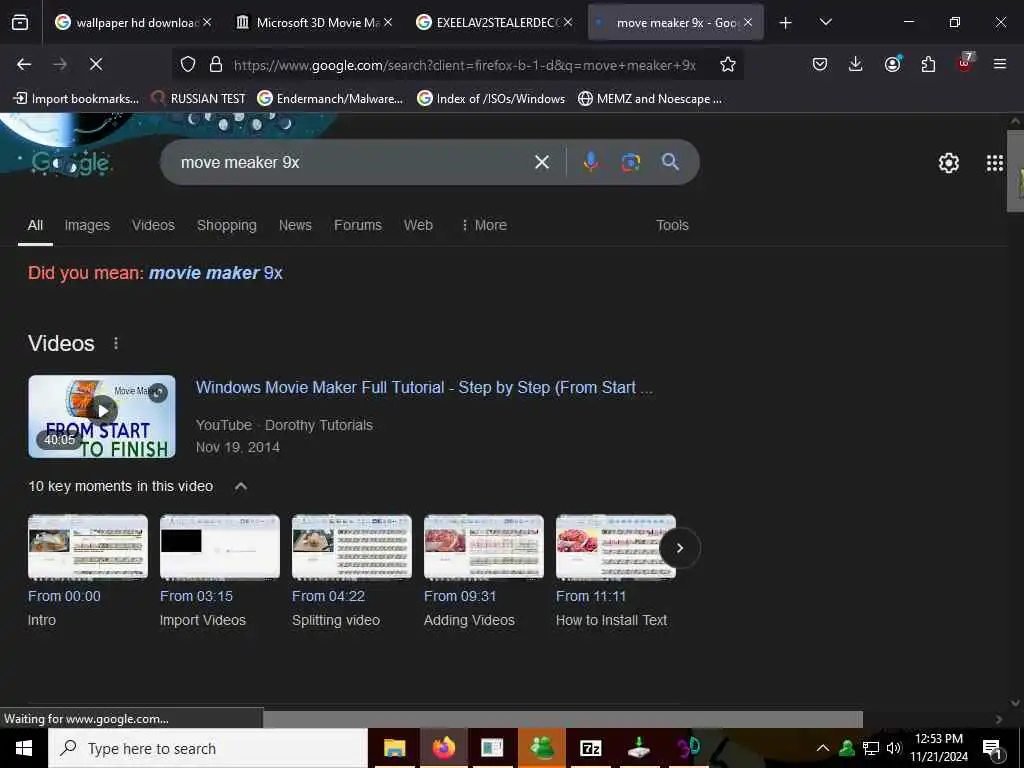Viewport: 1024px width, 768px height.
Task: Open the Save to Pocket button
Action: click(x=820, y=64)
